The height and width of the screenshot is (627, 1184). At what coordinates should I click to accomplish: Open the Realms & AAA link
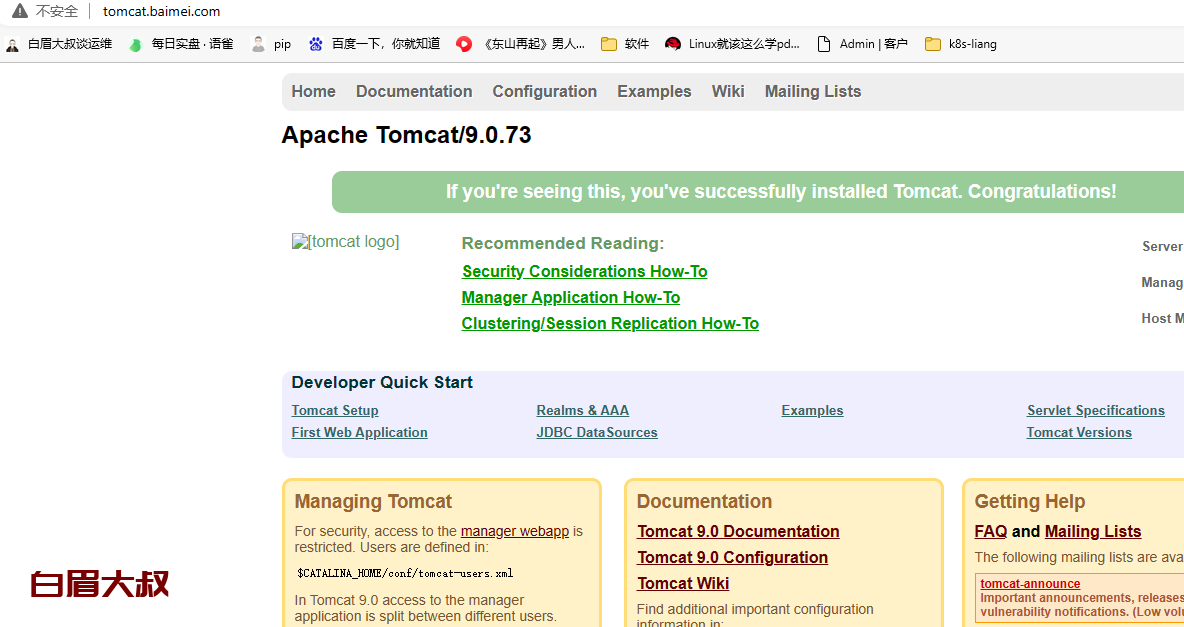[582, 410]
